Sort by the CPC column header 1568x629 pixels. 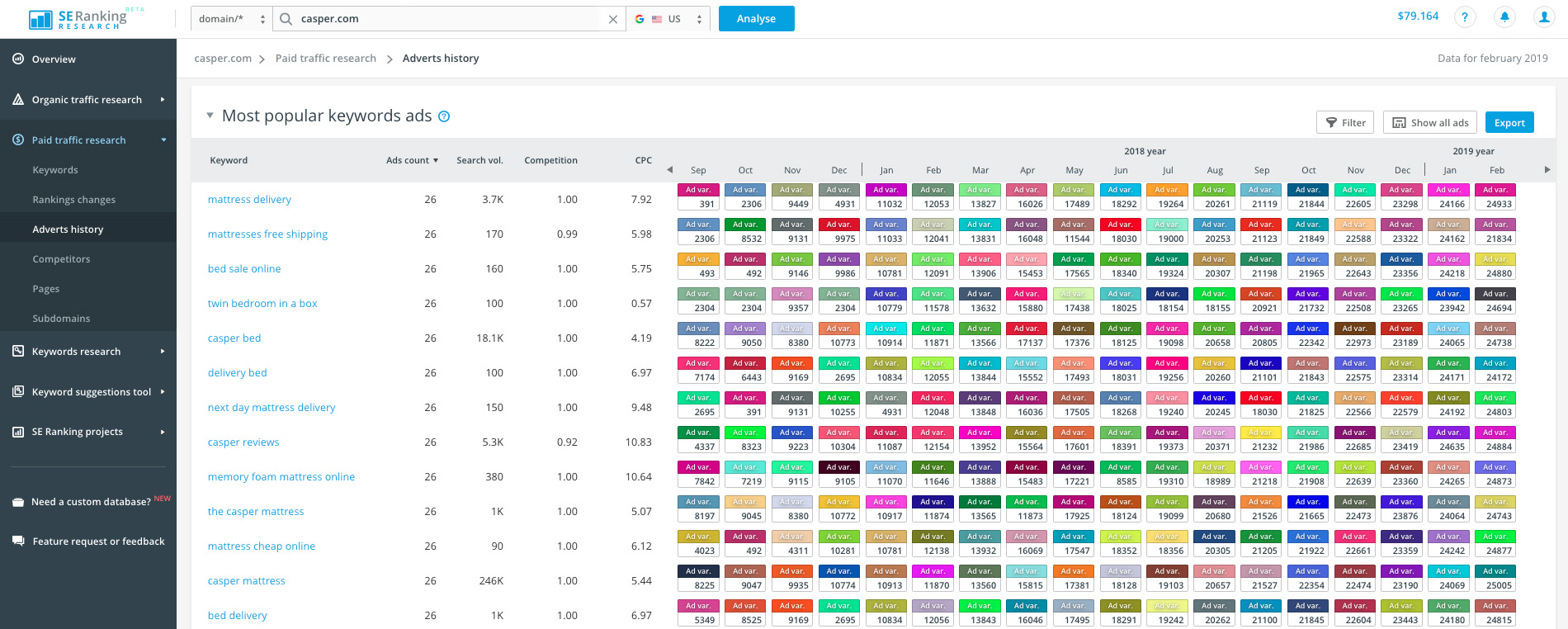point(644,160)
